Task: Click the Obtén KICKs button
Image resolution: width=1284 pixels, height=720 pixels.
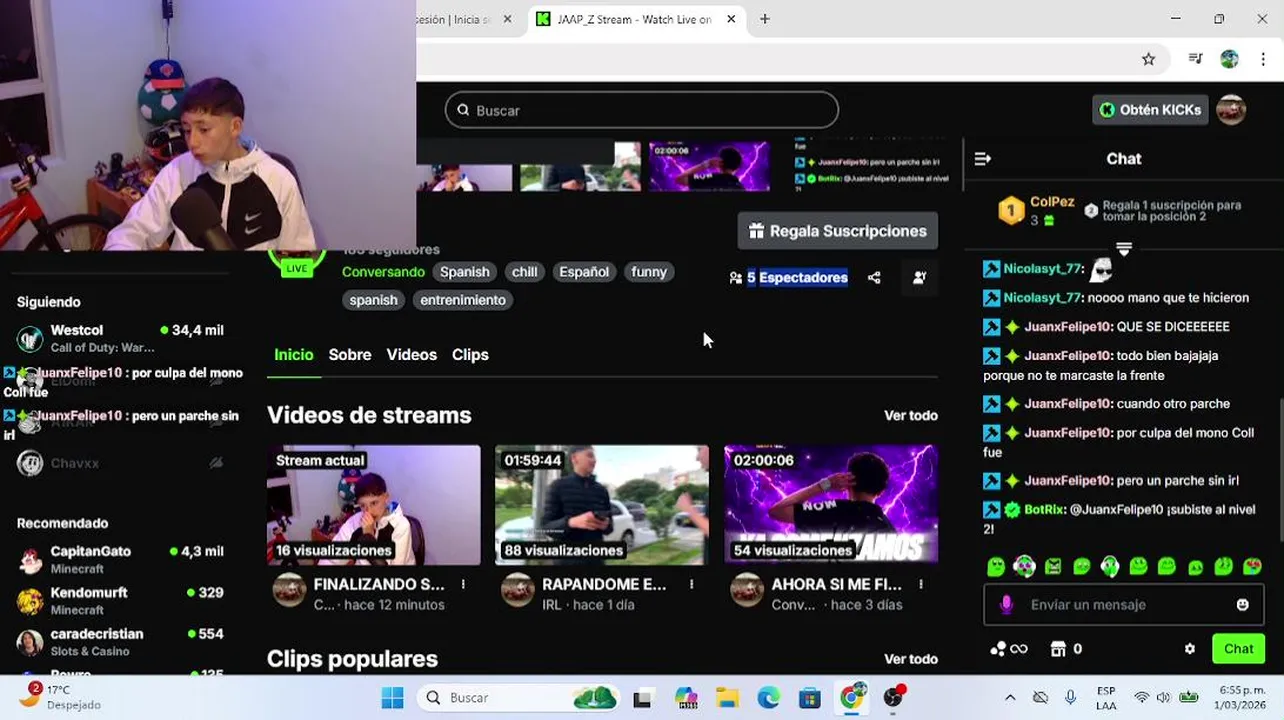Action: (x=1150, y=110)
